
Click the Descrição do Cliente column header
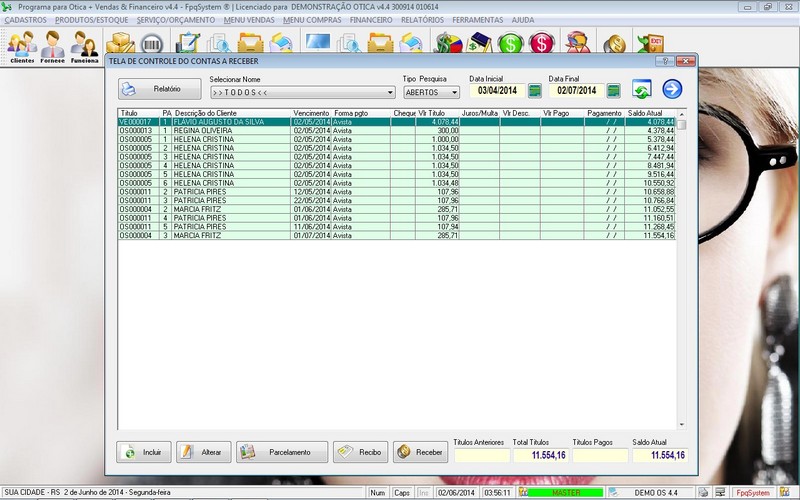232,113
